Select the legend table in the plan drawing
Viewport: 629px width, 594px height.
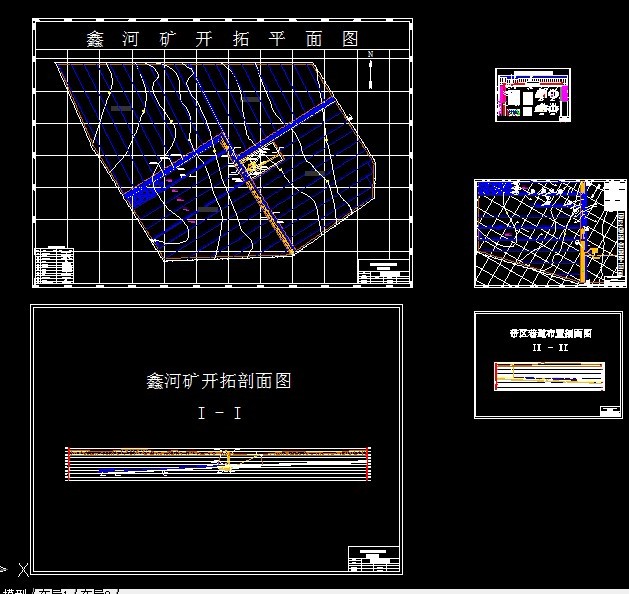[54, 266]
